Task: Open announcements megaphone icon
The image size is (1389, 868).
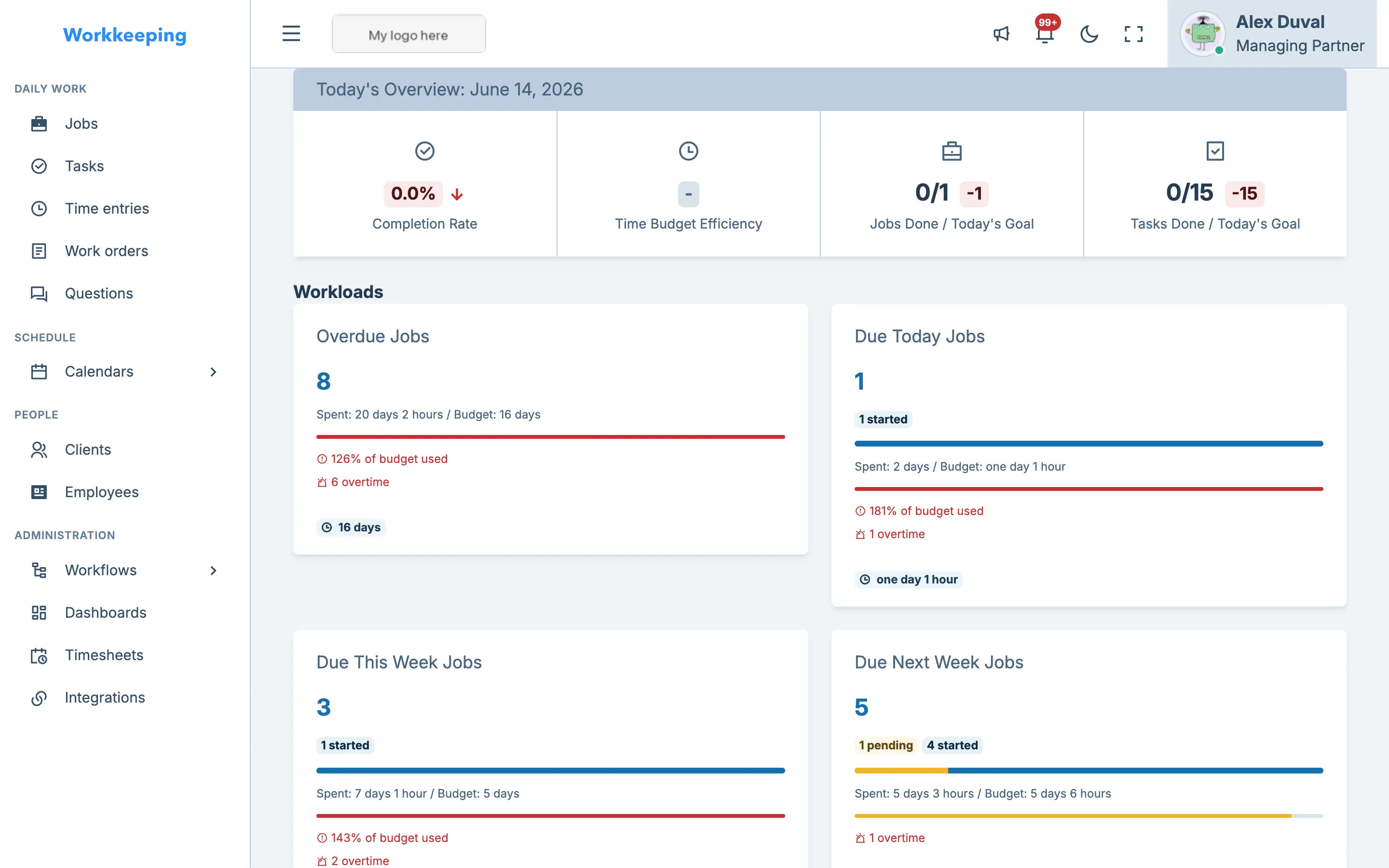Action: pos(1001,34)
